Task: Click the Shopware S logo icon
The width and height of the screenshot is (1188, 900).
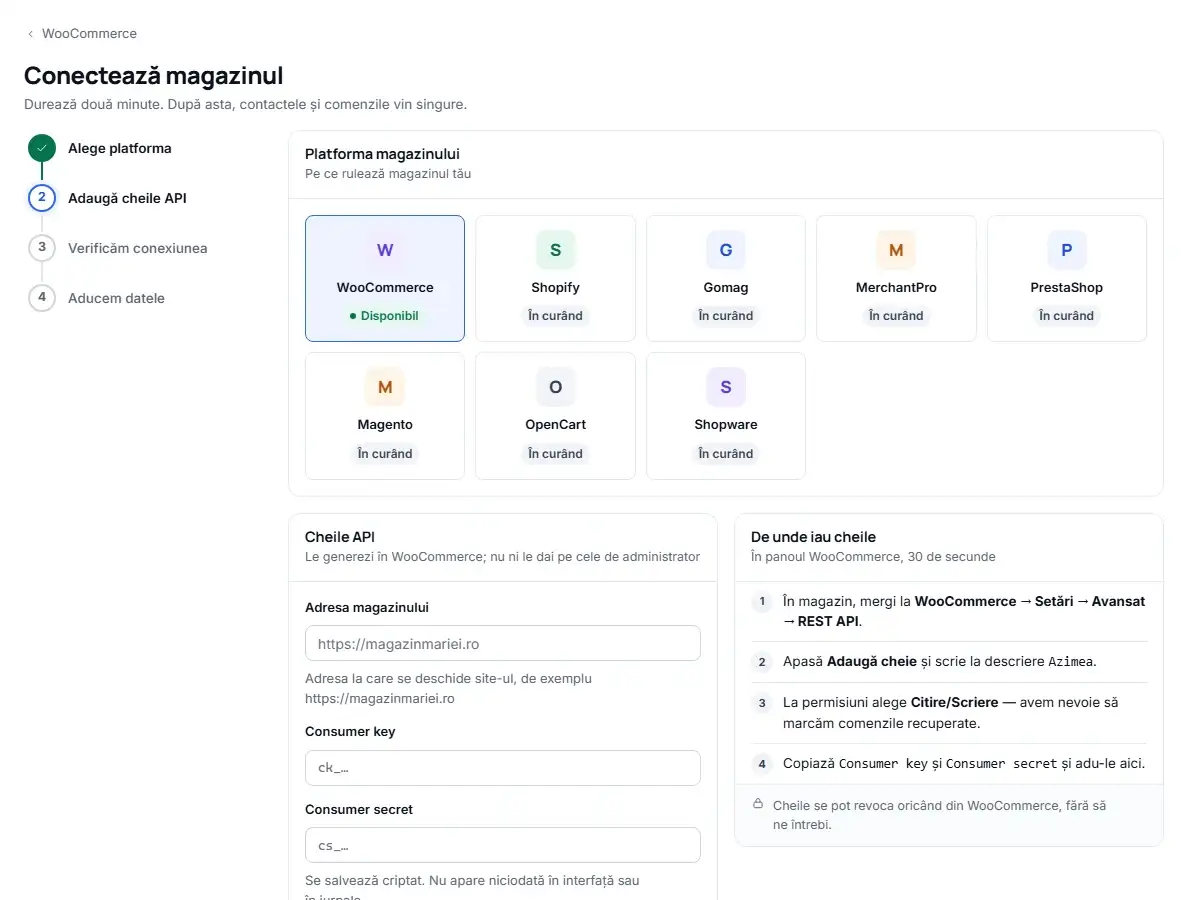Action: pyautogui.click(x=726, y=387)
